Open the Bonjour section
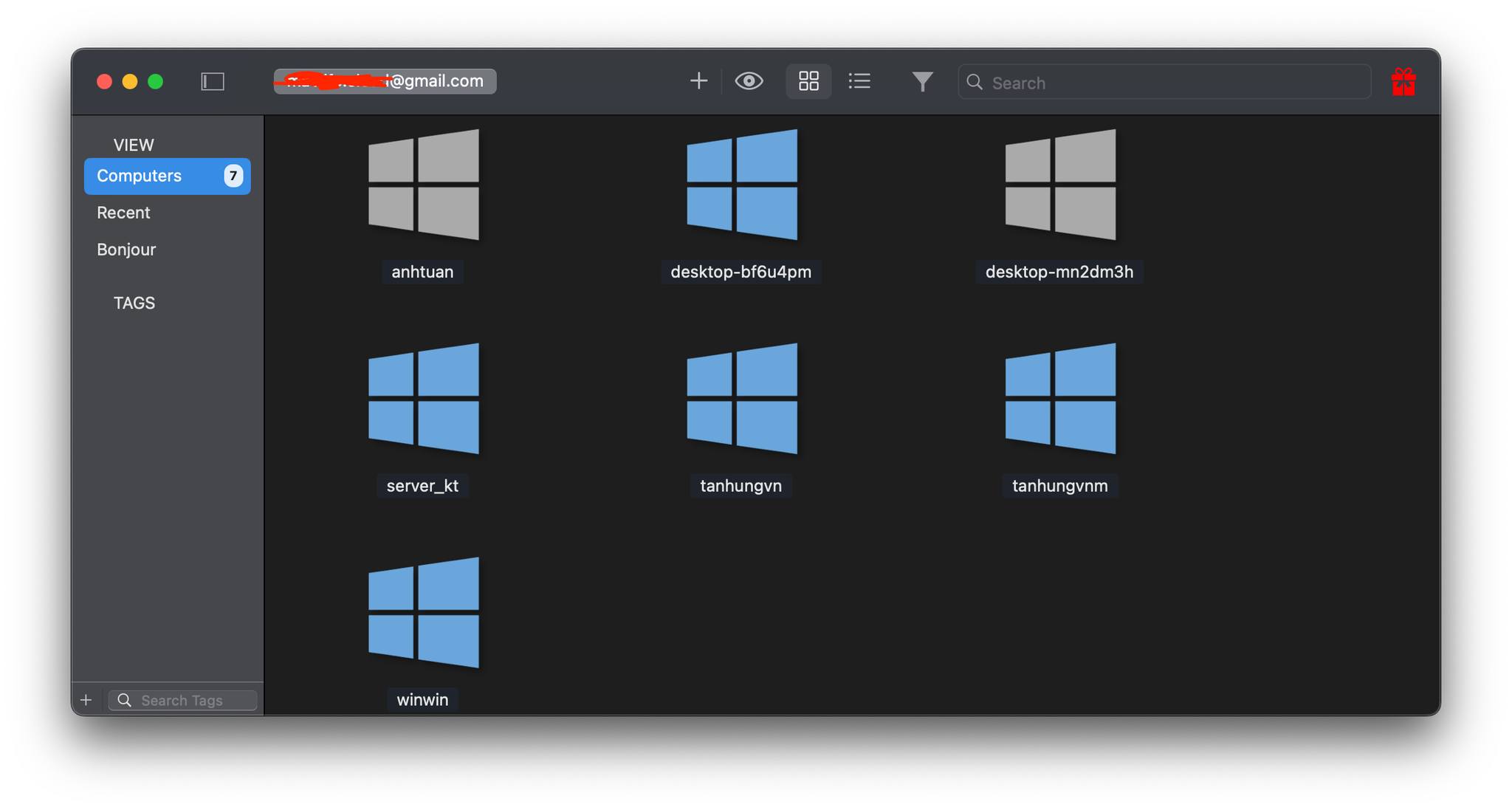This screenshot has height=810, width=1512. point(126,250)
